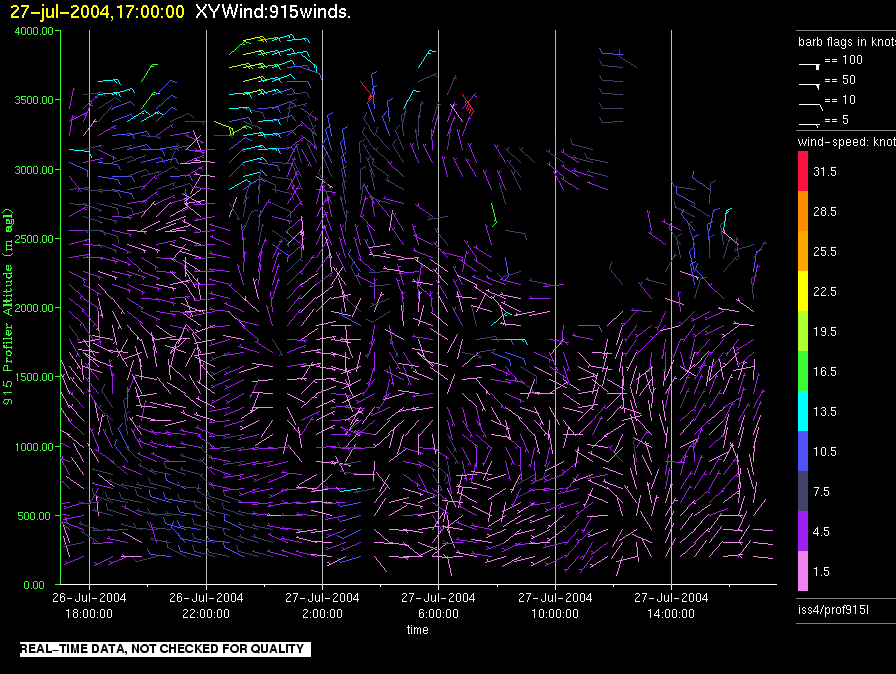Click the 22.5 knots yellow color swatch

tap(803, 291)
